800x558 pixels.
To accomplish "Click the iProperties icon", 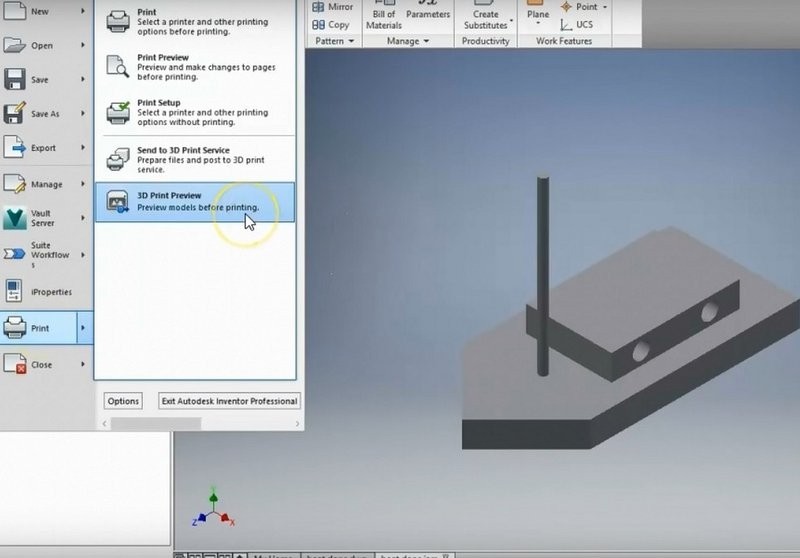I will pos(15,291).
